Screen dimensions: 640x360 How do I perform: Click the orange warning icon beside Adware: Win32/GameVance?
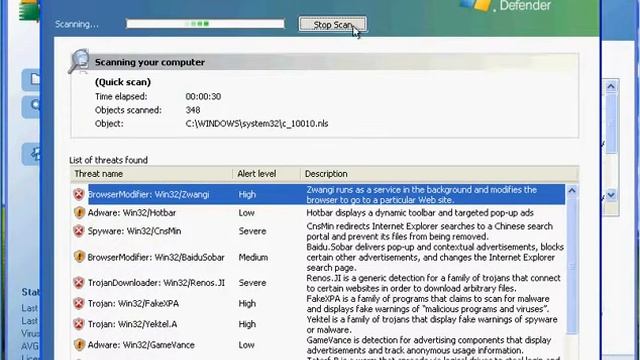(79, 345)
